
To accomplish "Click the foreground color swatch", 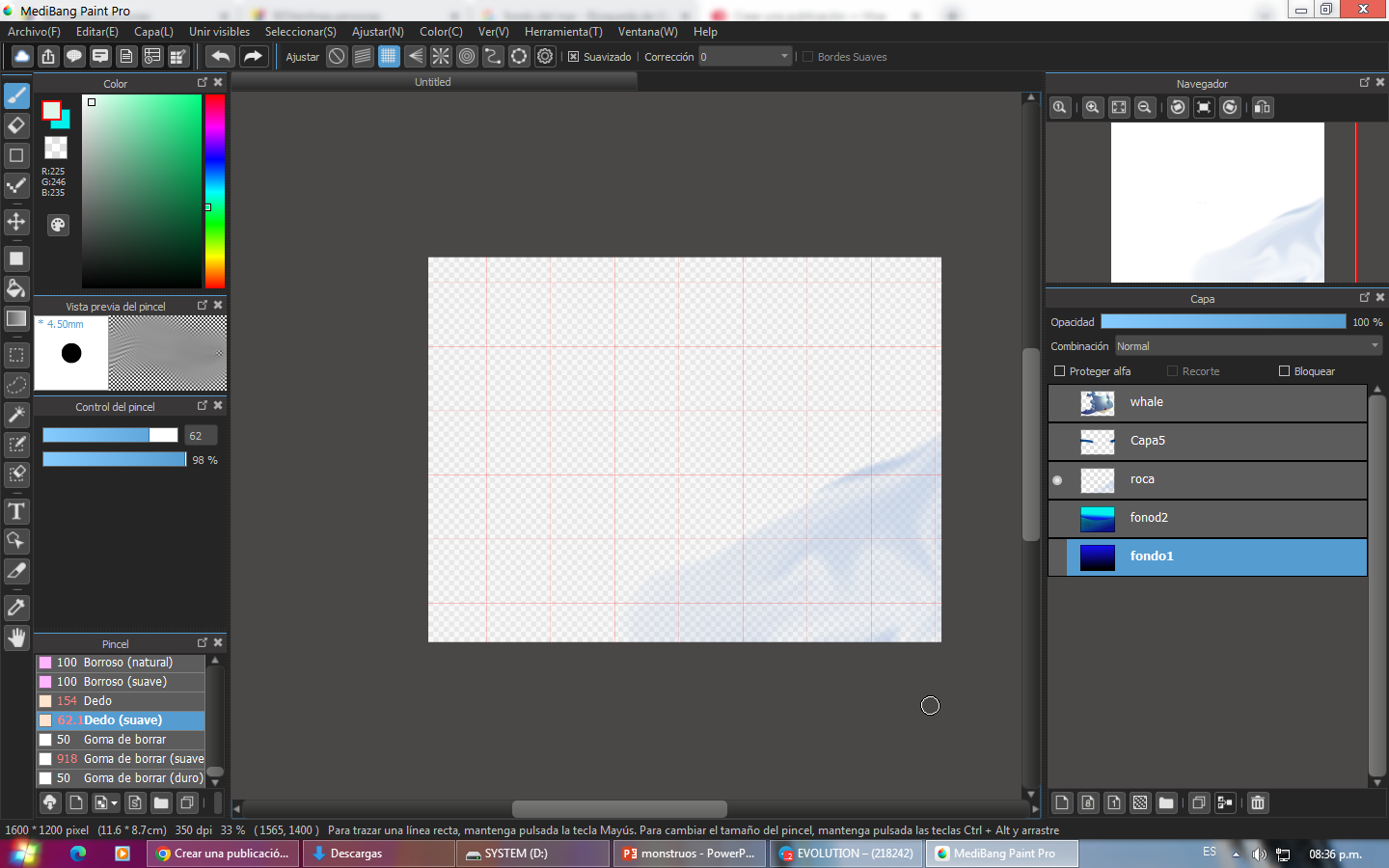I will pos(51,110).
